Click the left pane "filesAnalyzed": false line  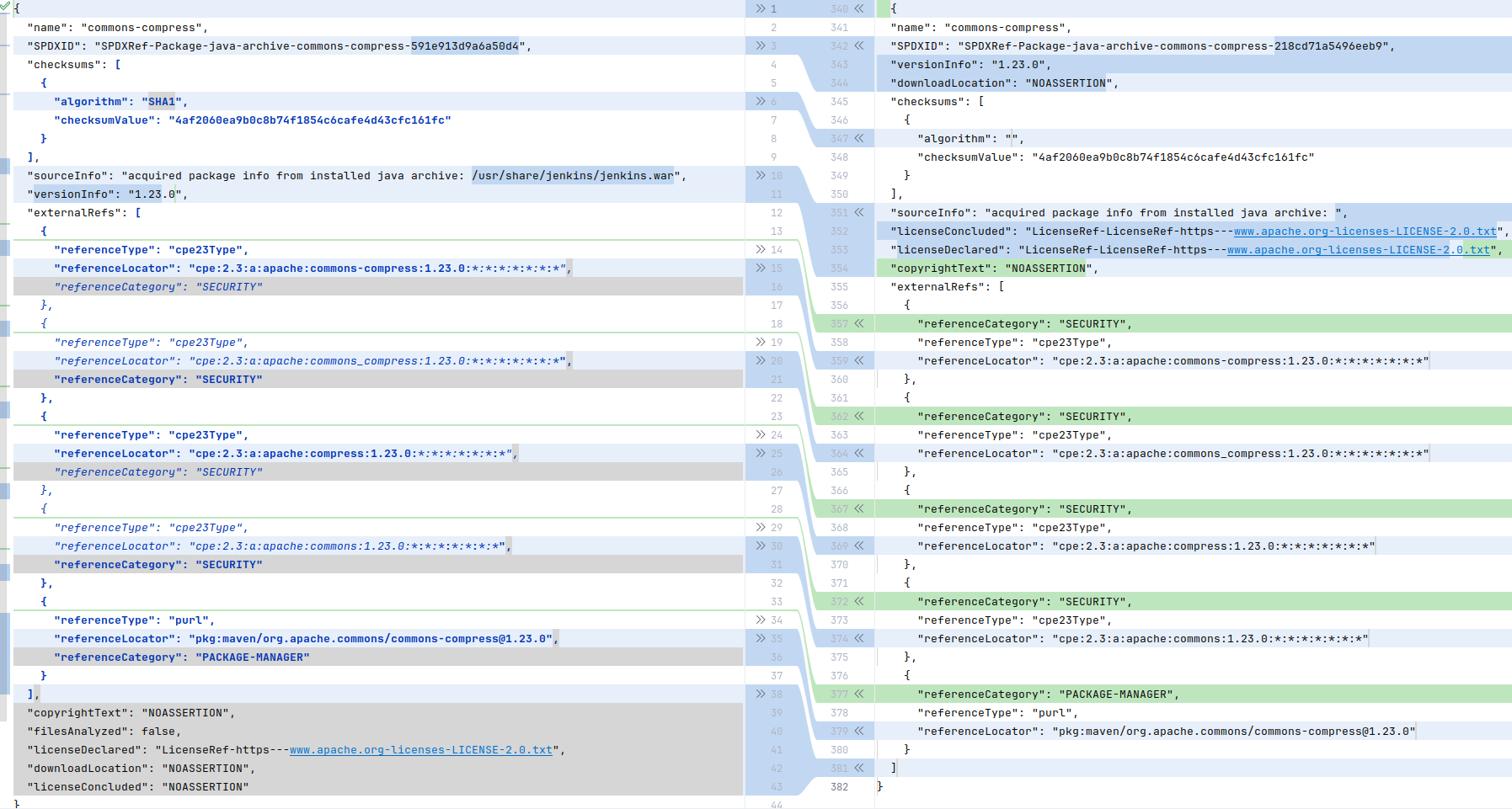[104, 732]
